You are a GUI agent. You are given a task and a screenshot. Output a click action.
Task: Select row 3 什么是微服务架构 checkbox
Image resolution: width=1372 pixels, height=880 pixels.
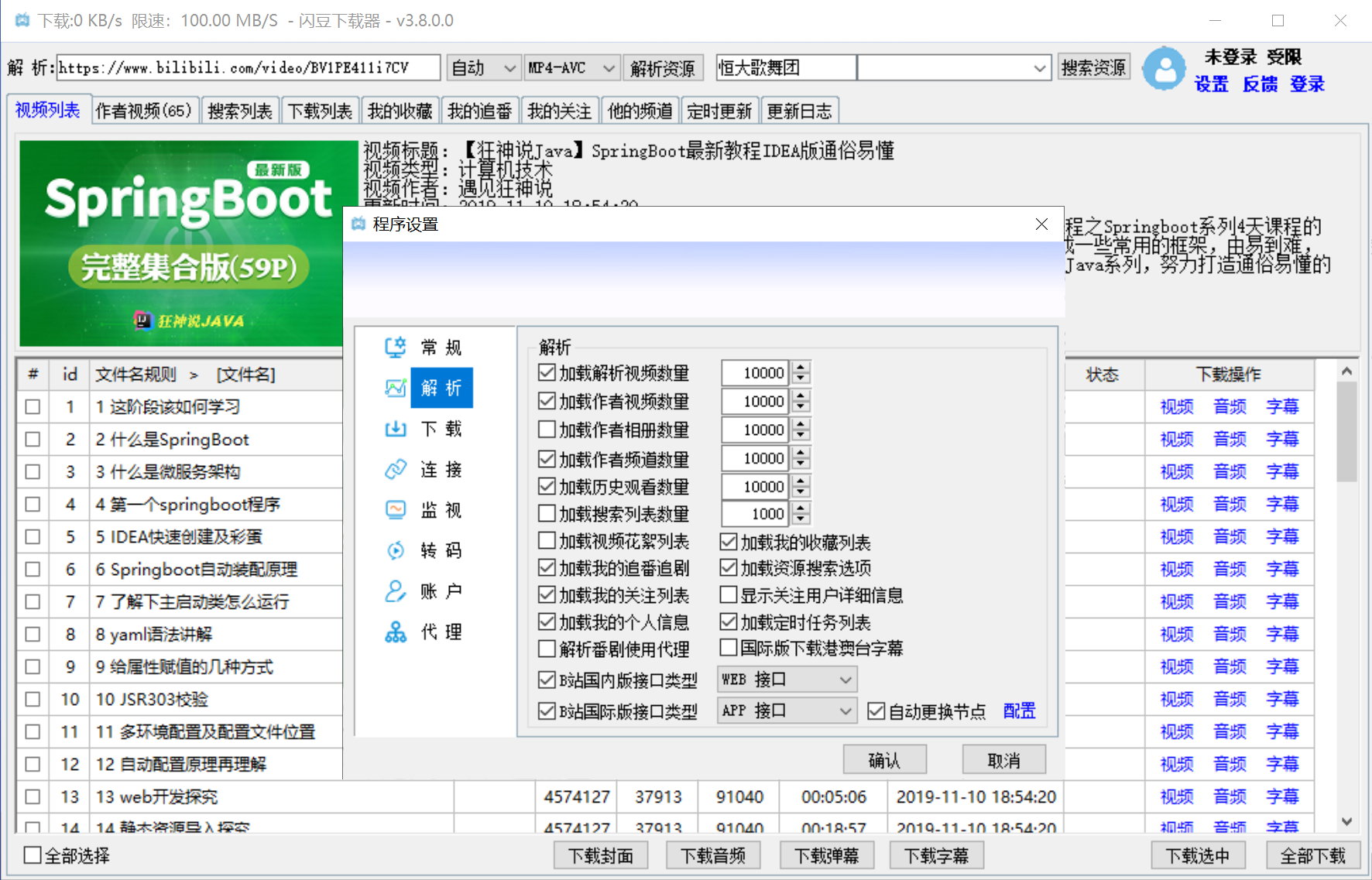click(x=33, y=472)
